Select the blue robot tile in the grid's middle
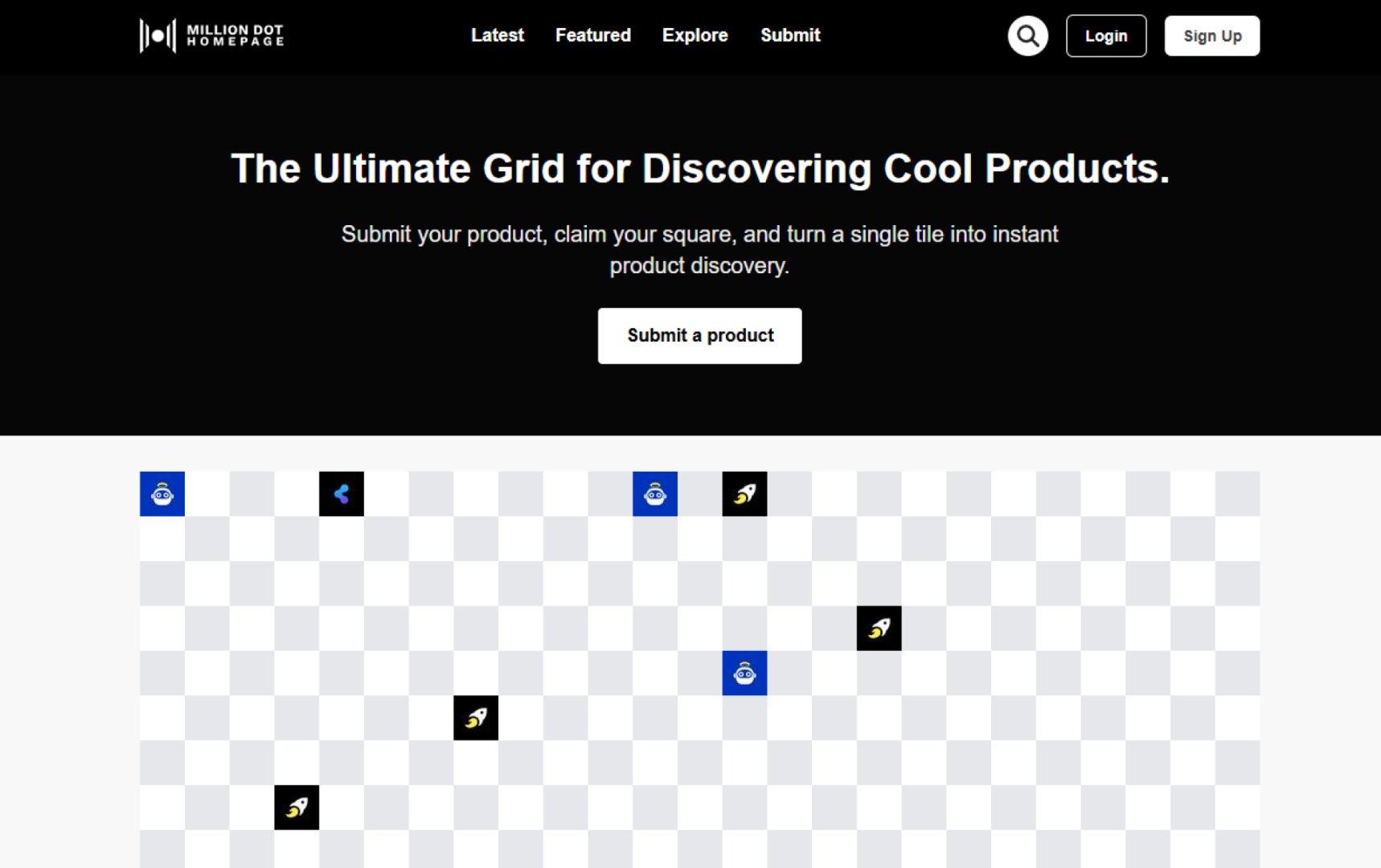This screenshot has height=868, width=1381. [743, 673]
